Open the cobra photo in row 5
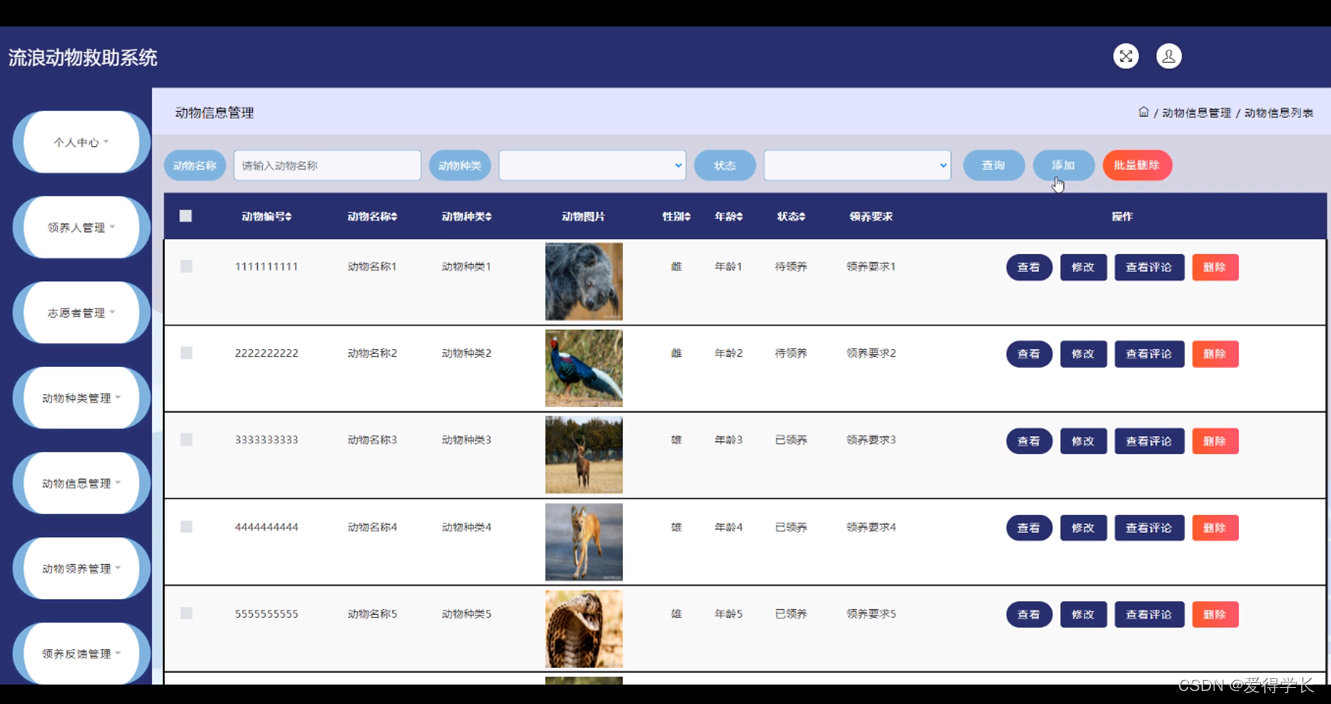Screen dimensions: 1331x704 (584, 629)
